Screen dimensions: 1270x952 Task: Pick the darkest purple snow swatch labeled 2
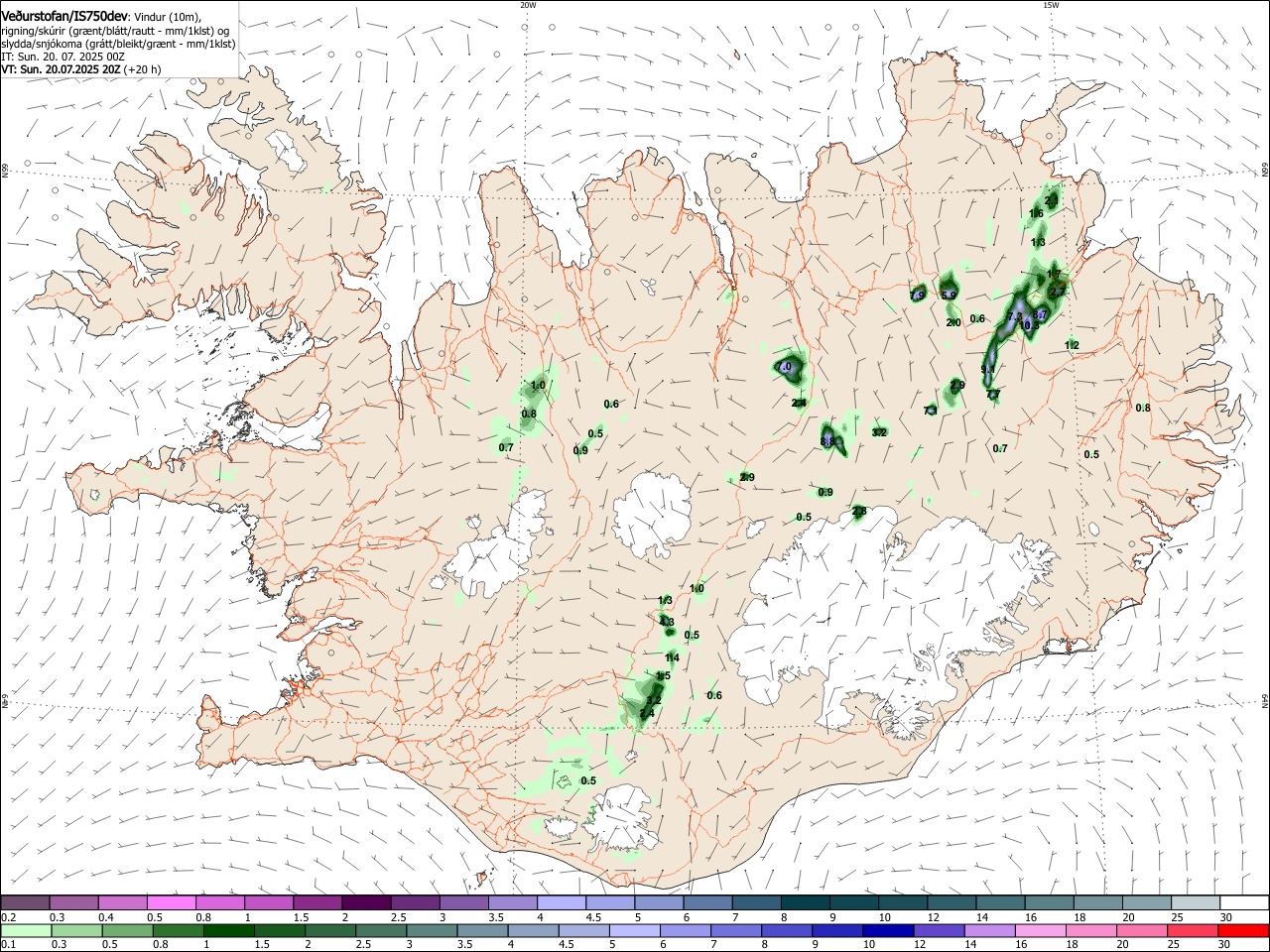click(365, 903)
